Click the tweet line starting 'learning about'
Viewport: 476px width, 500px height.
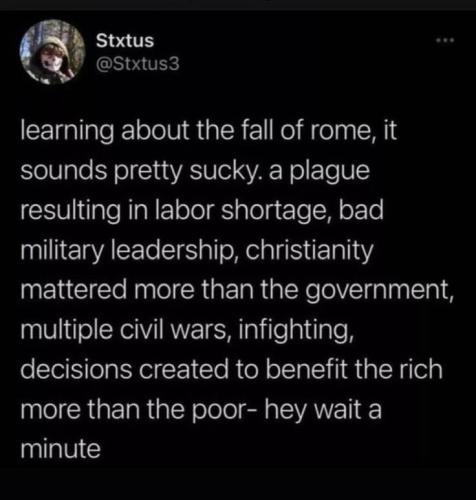[x=209, y=131]
